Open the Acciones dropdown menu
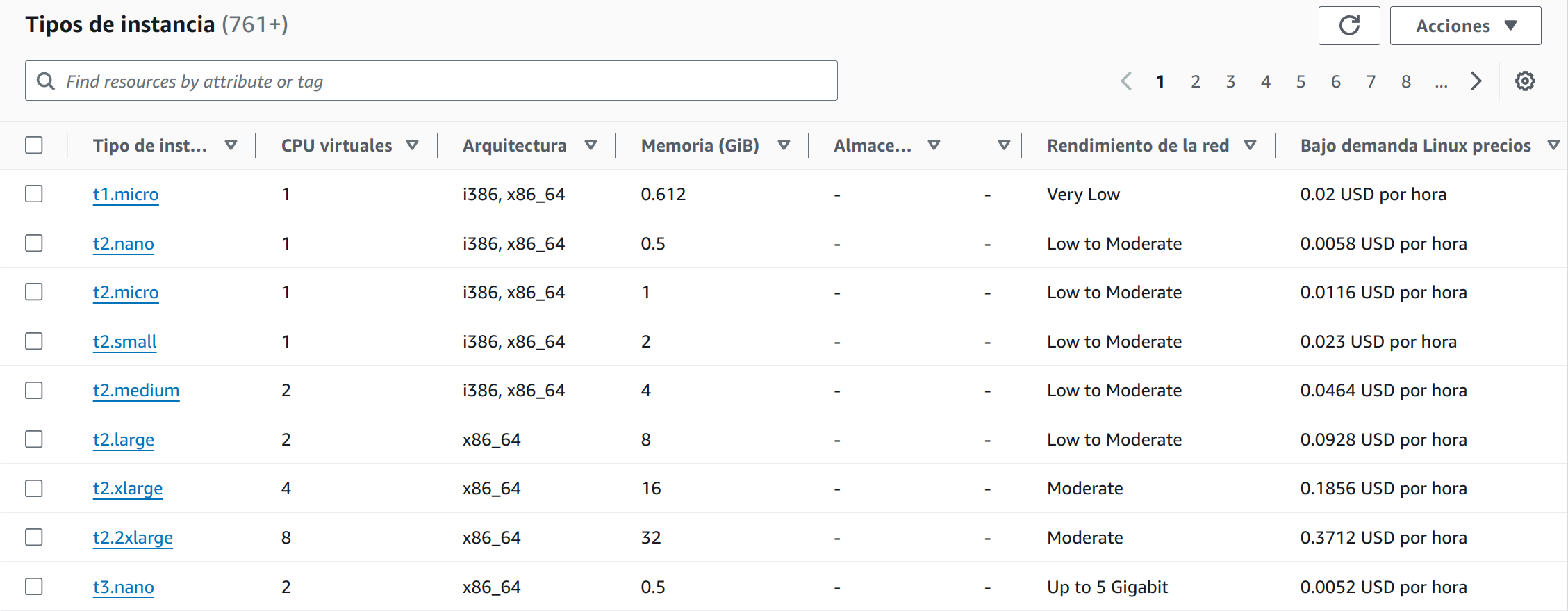Screen dimensions: 1568x611 (1465, 26)
